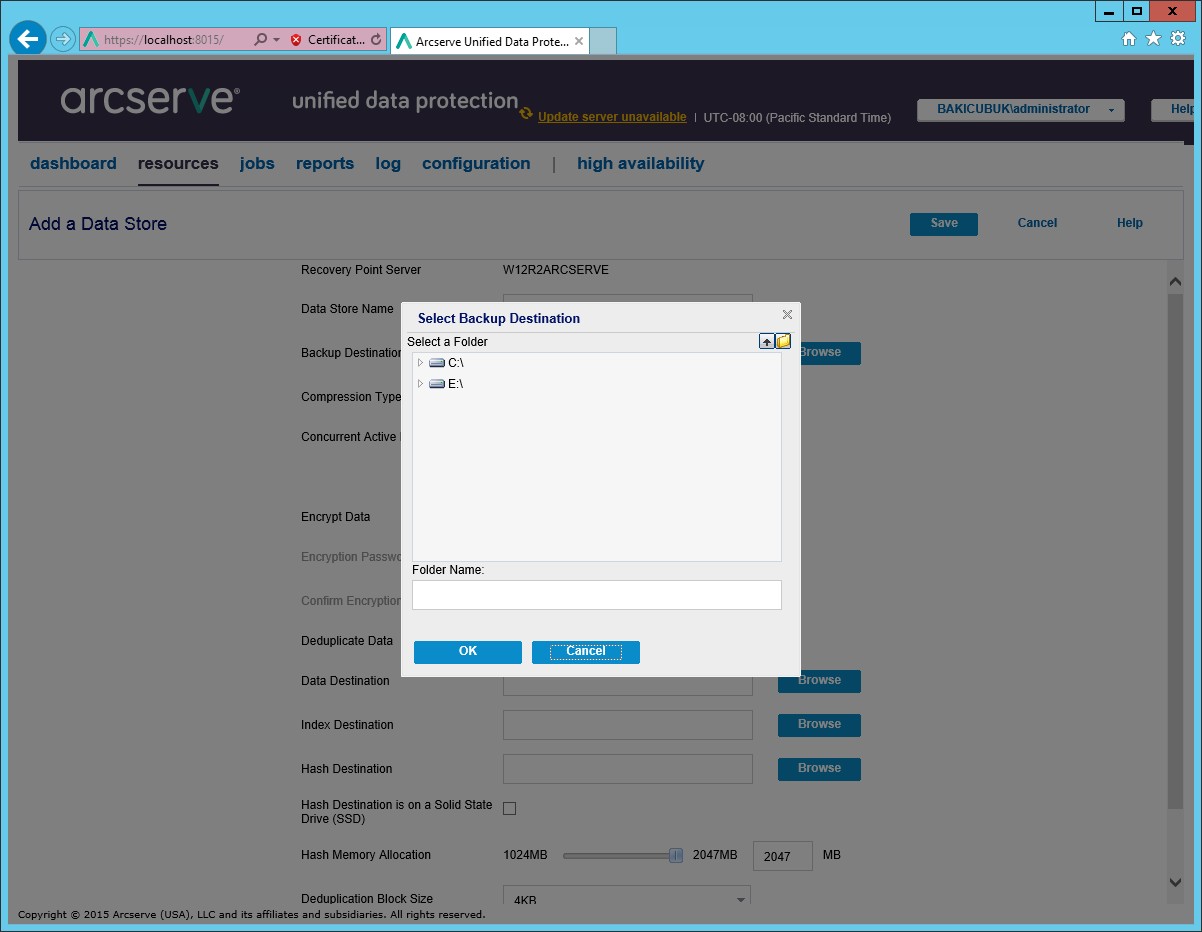Open the configuration tab

tap(476, 164)
